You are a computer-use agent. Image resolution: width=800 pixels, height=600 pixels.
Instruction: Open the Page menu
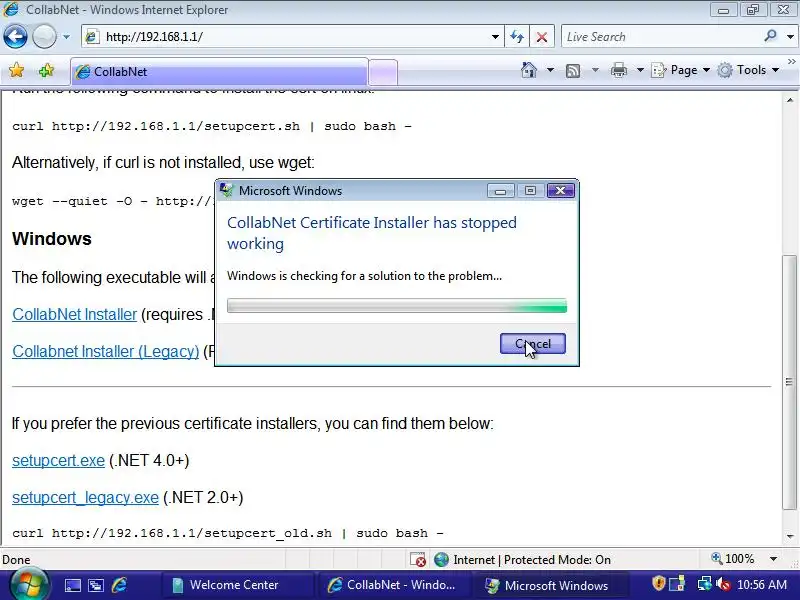681,70
